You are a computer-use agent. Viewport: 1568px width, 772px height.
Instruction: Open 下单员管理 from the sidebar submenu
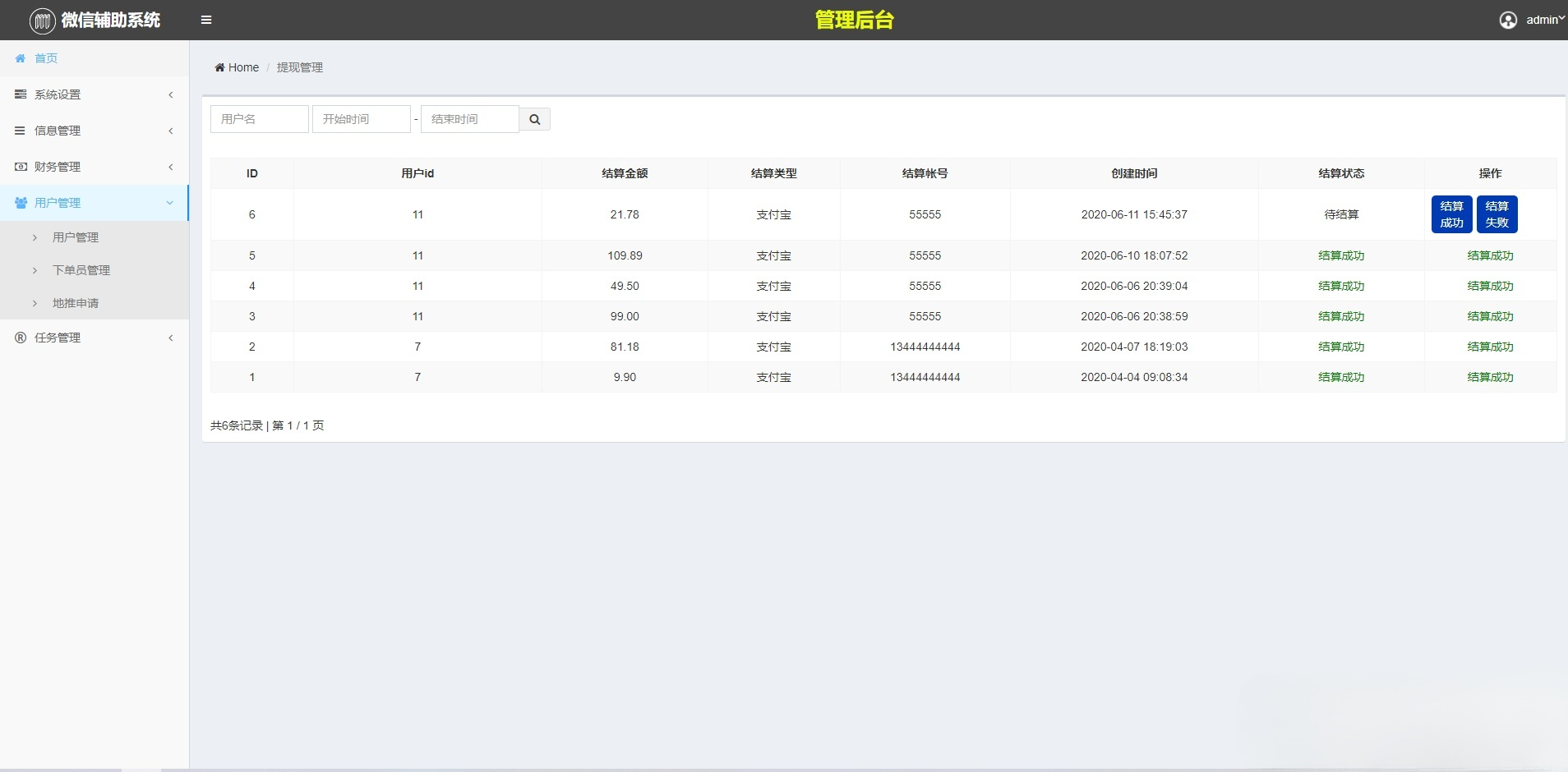click(81, 269)
